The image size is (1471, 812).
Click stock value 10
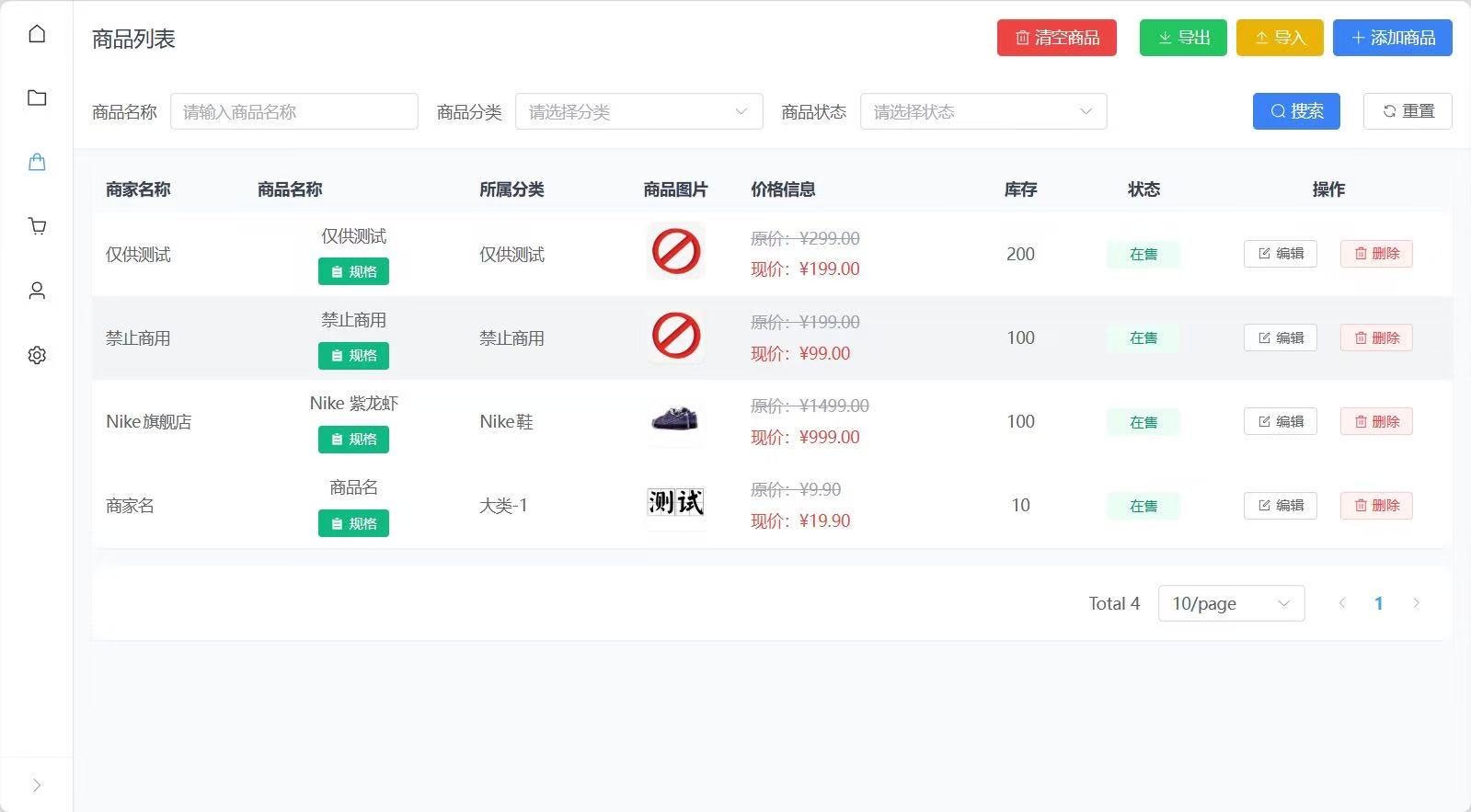pos(1020,505)
